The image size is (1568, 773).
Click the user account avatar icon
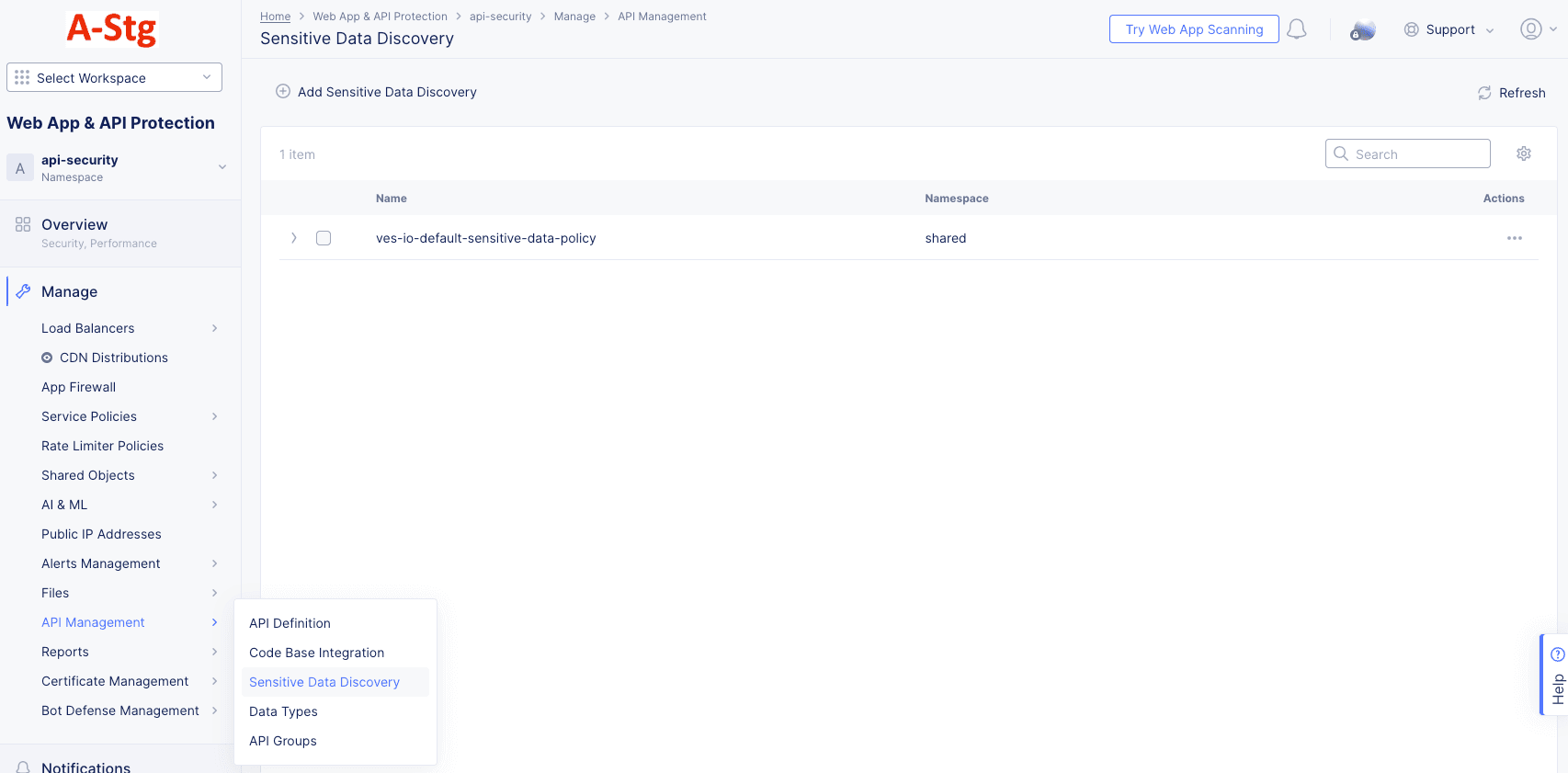(1530, 29)
